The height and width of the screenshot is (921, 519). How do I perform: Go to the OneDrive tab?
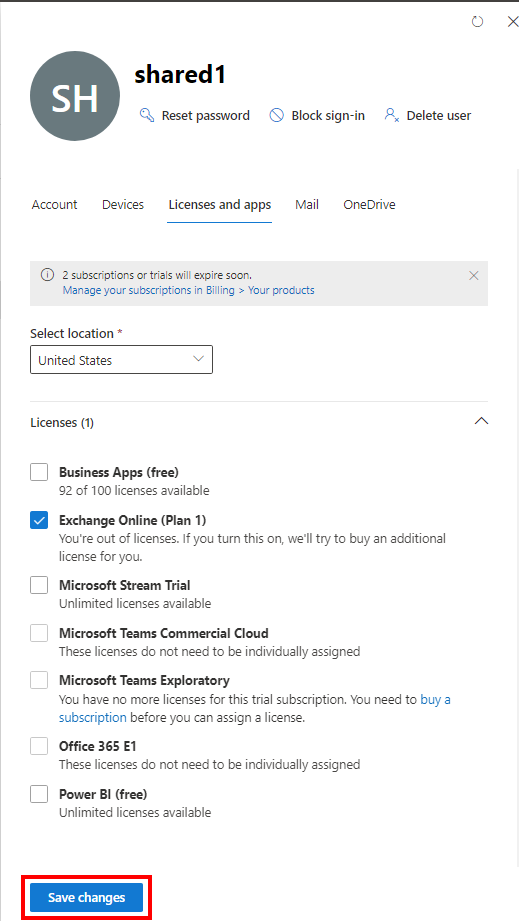tap(369, 204)
